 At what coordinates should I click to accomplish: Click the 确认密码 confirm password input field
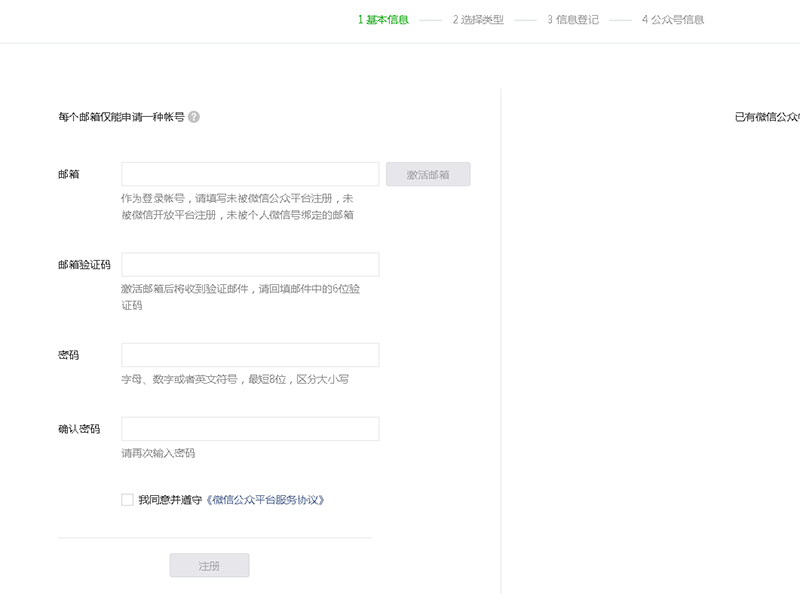(248, 428)
